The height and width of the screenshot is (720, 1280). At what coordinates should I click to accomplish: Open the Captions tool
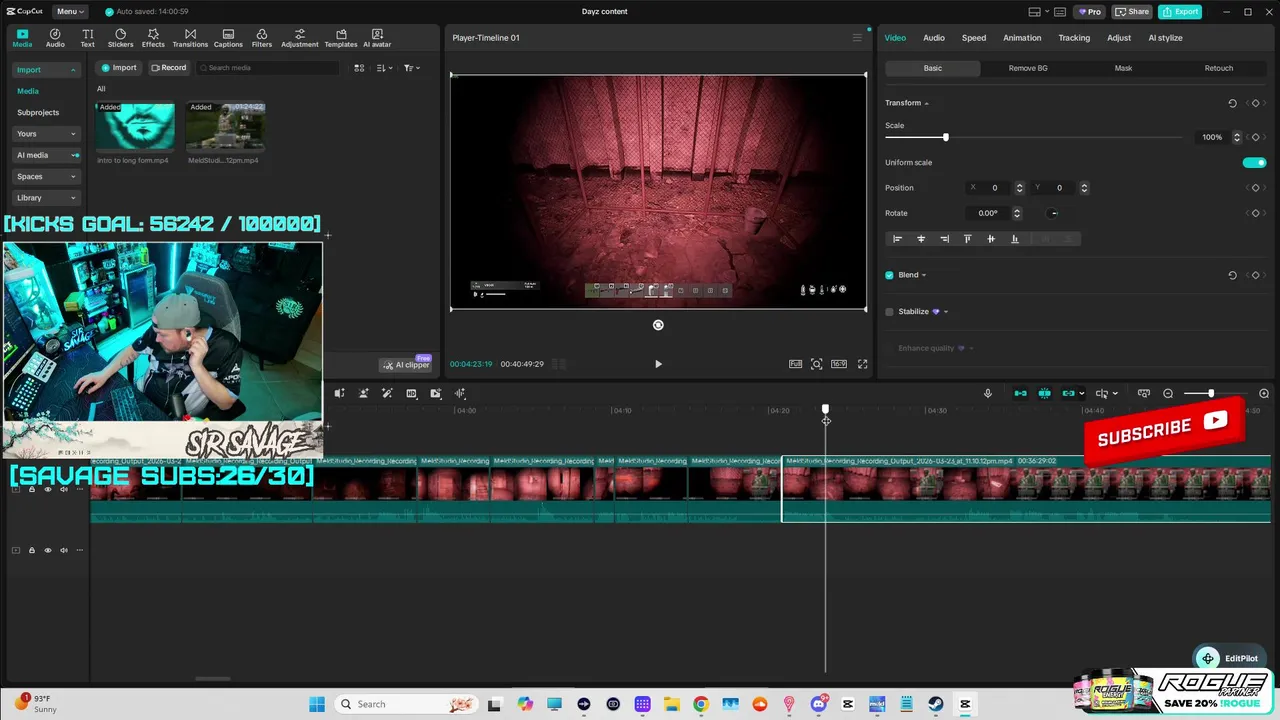tap(228, 38)
